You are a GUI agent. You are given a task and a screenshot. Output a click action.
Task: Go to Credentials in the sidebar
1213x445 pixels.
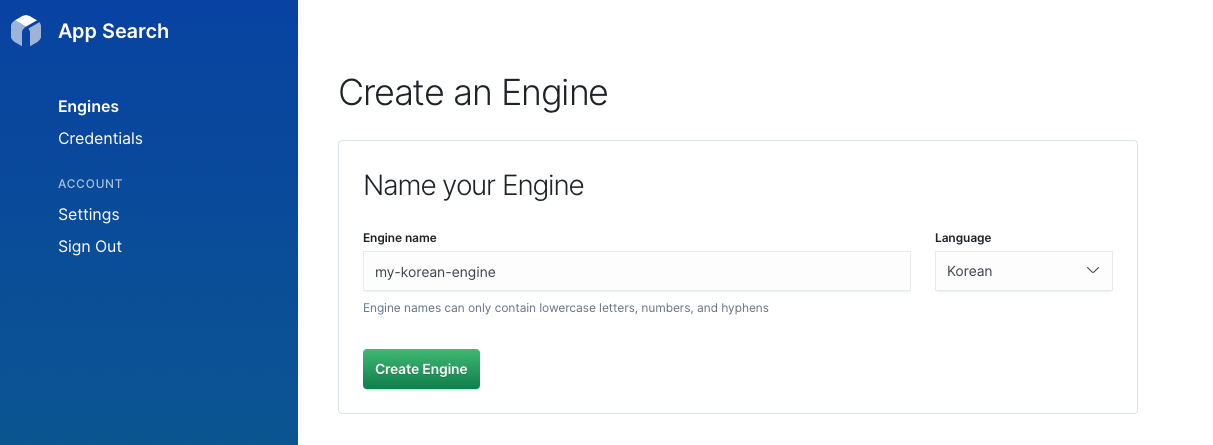[x=100, y=139]
